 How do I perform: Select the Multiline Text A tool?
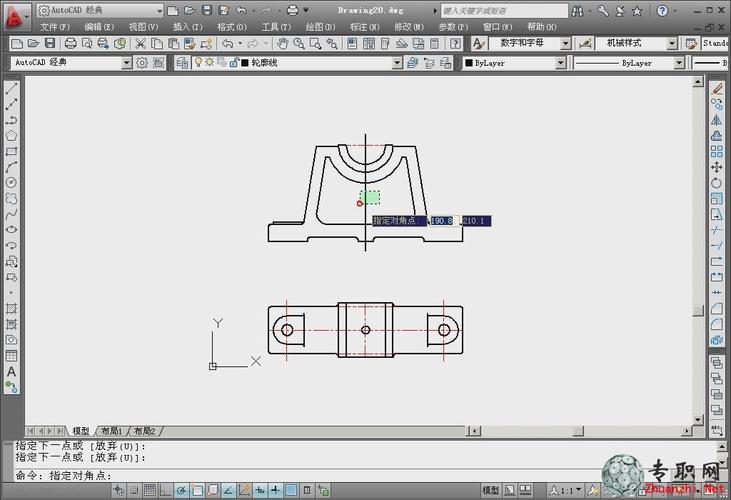11,371
